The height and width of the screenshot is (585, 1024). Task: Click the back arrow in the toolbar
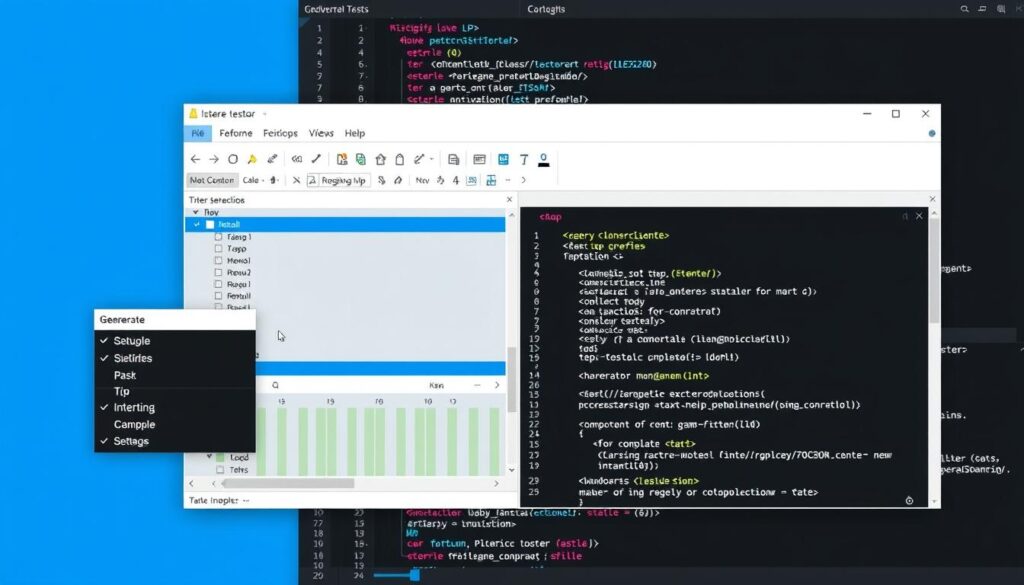[195, 159]
